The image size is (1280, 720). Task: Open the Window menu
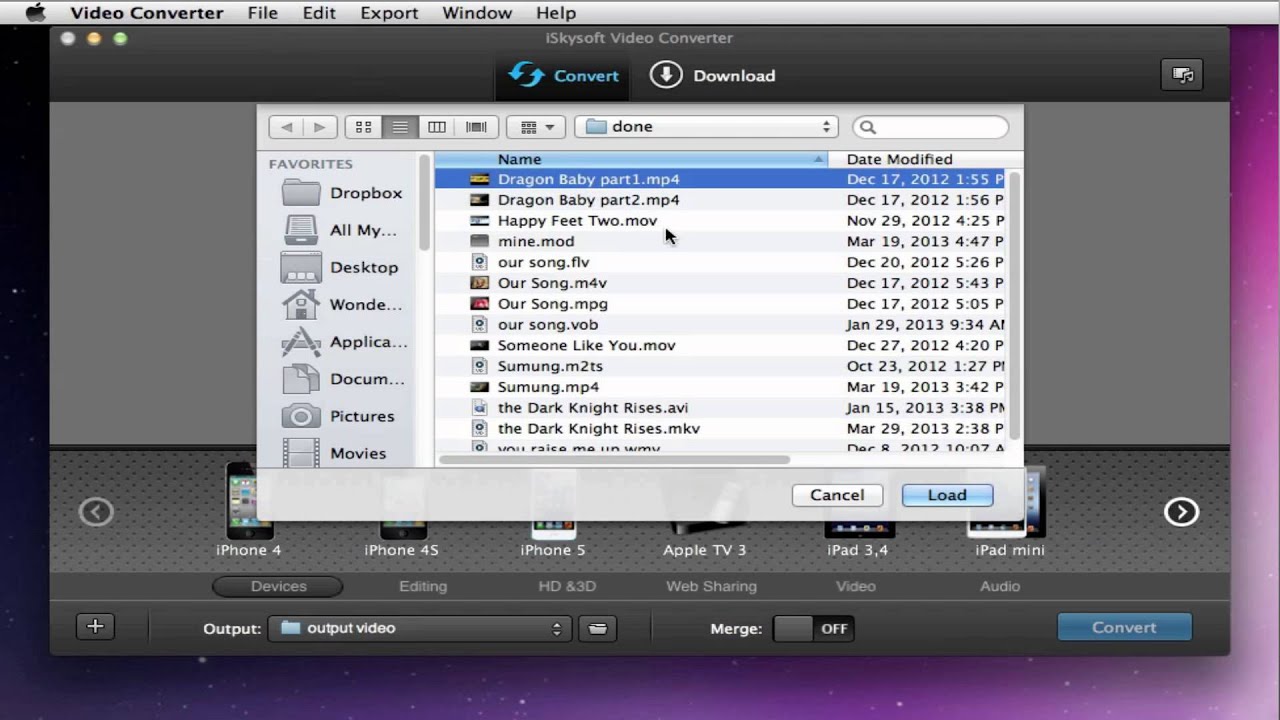[x=477, y=13]
